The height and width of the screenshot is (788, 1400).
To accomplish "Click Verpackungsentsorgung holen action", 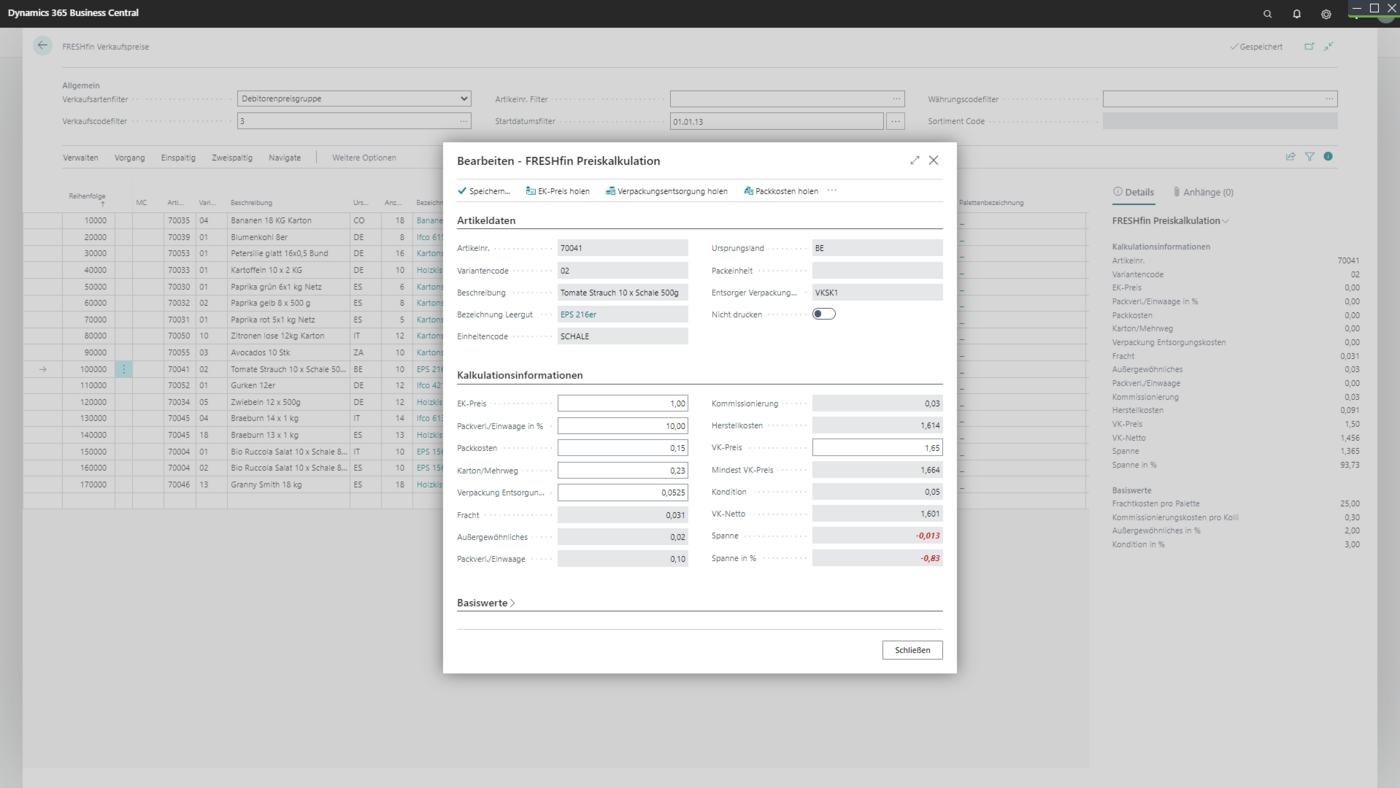I will pyautogui.click(x=666, y=191).
